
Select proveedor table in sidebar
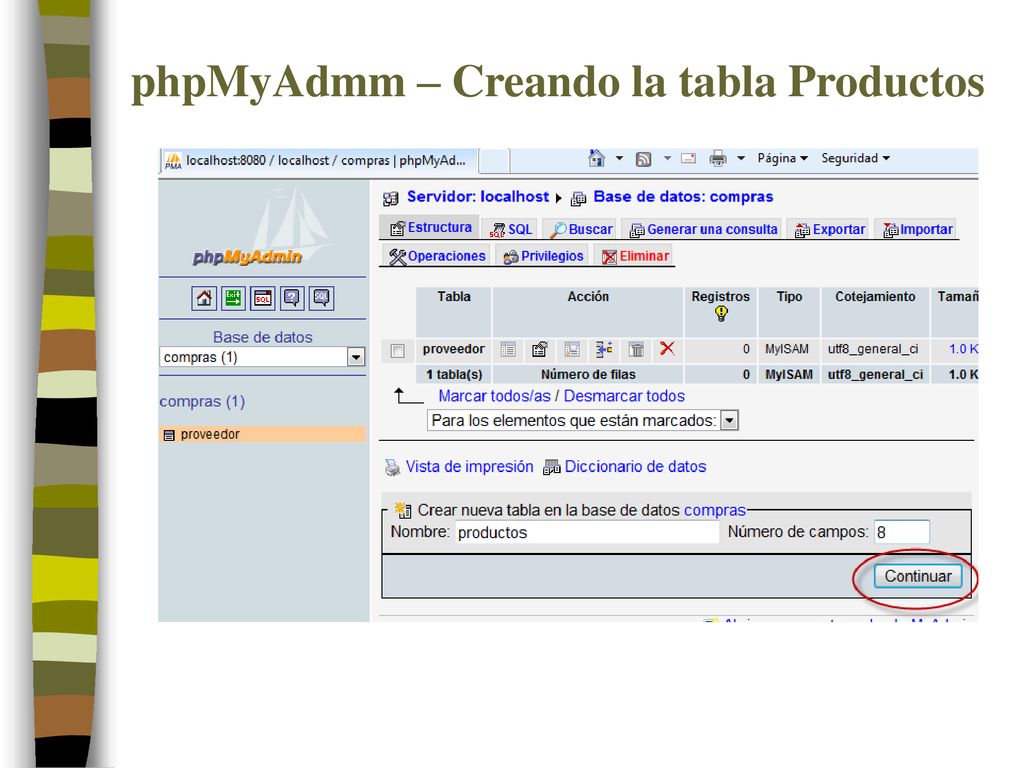210,434
